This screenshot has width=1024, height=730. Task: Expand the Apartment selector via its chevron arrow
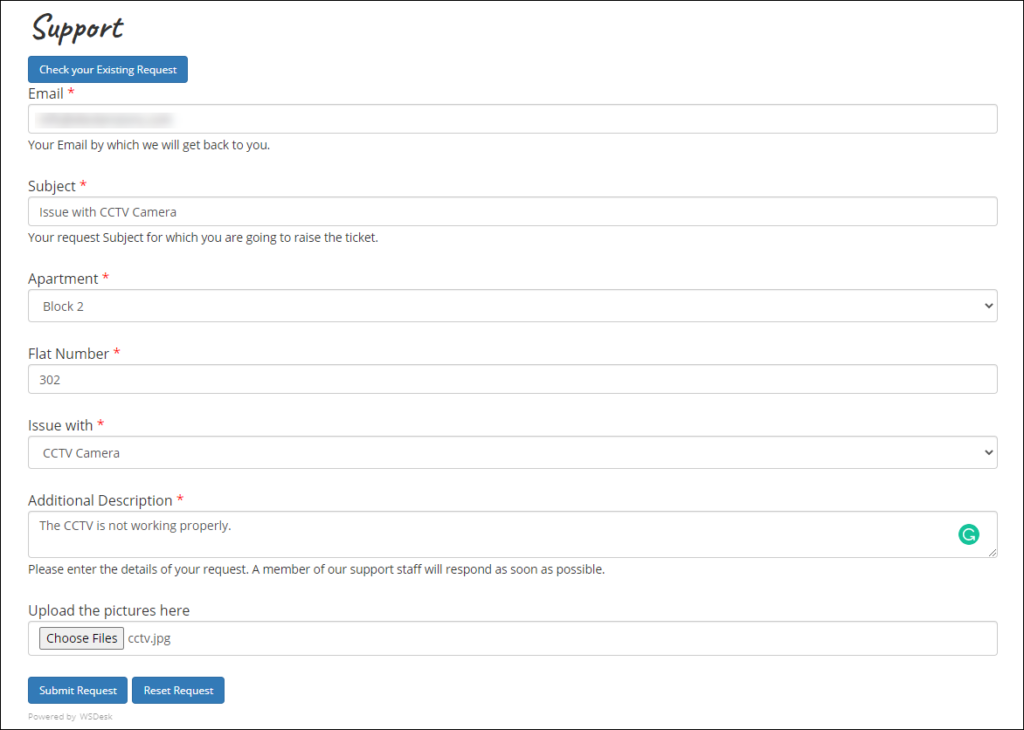(988, 305)
